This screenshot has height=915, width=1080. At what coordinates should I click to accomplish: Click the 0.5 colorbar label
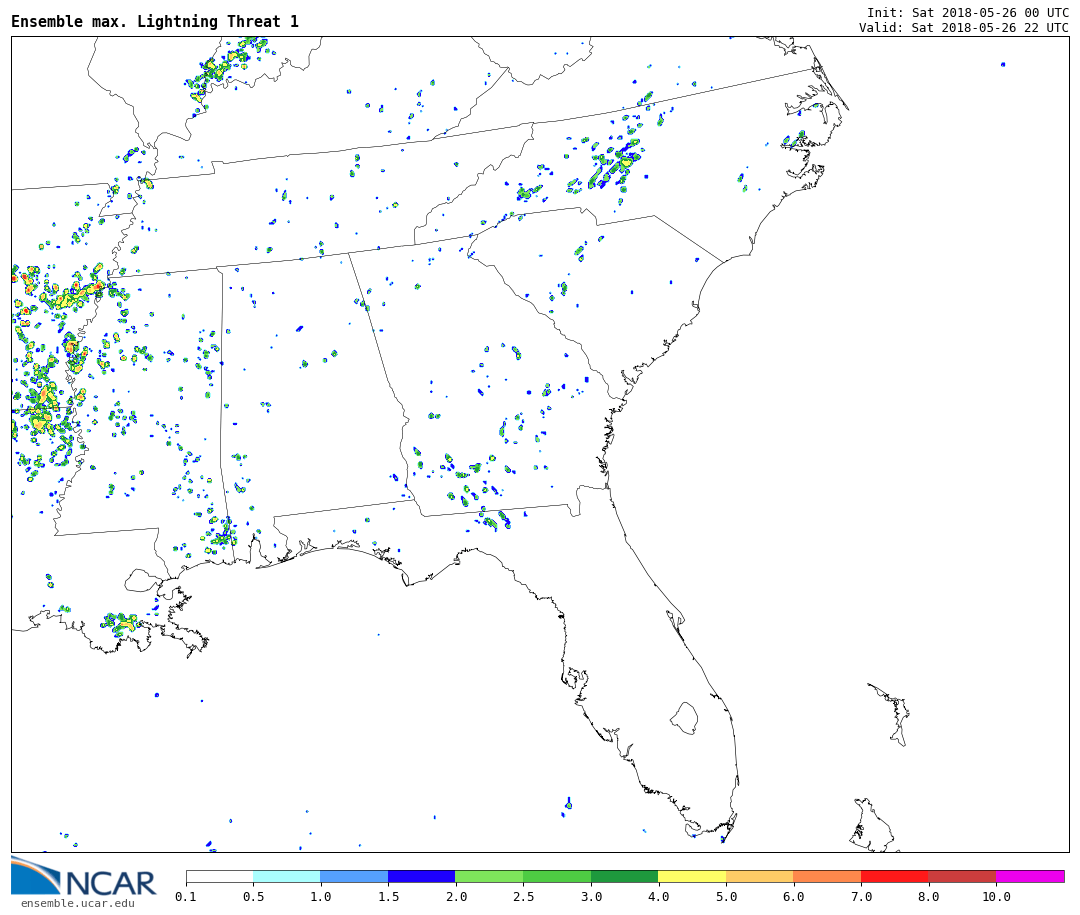coord(253,896)
